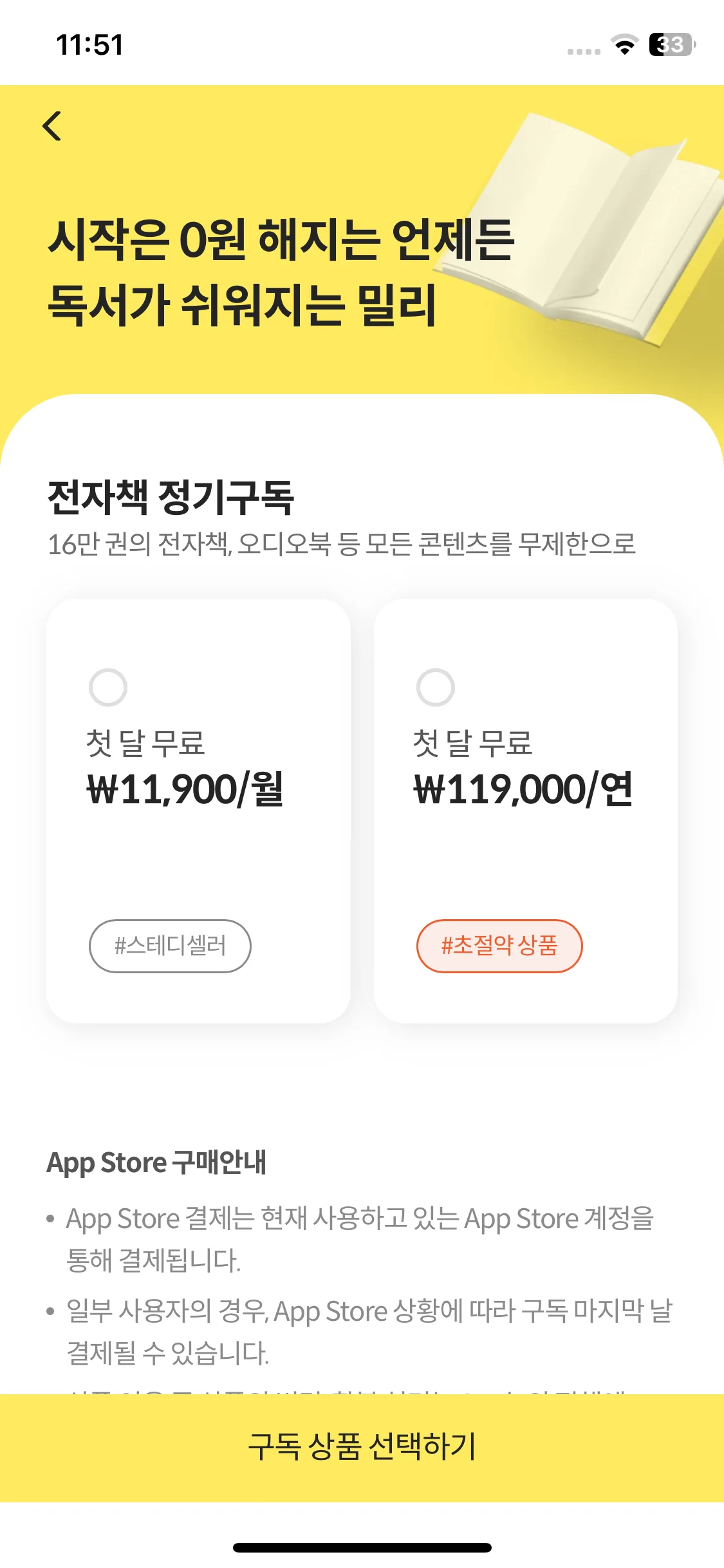The image size is (724, 1568).
Task: Tap the battery indicator icon
Action: (x=672, y=44)
